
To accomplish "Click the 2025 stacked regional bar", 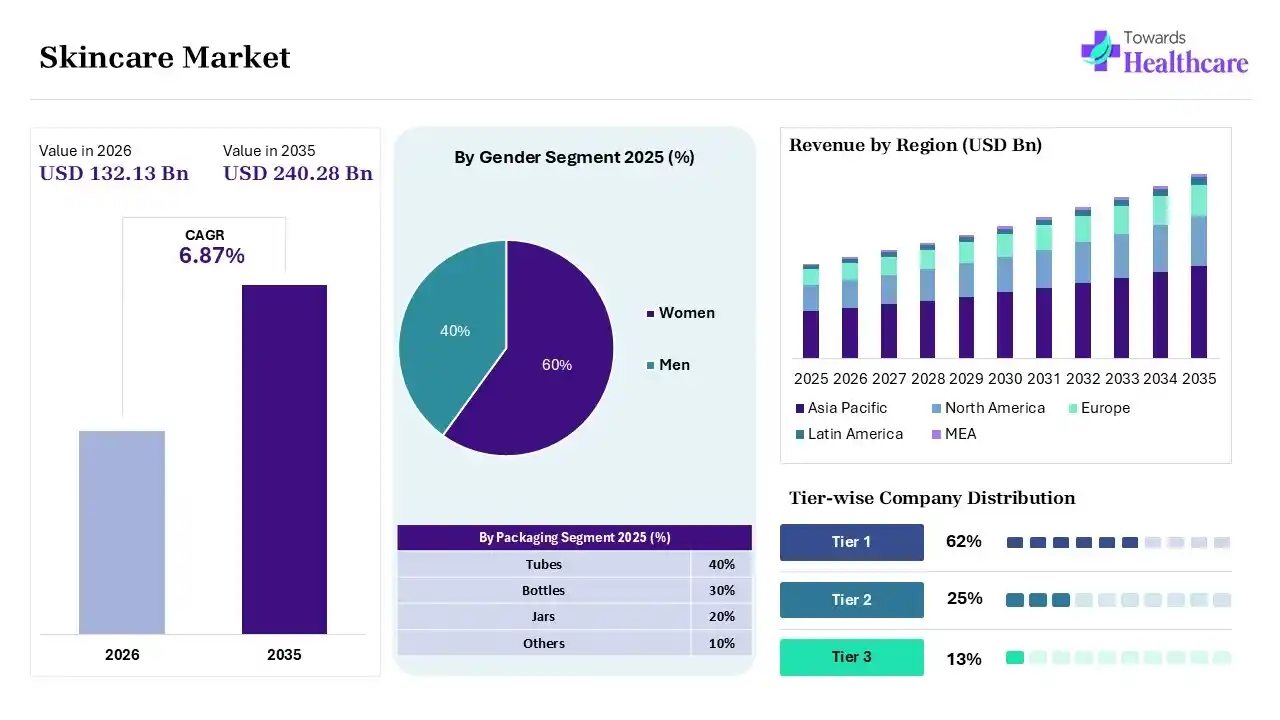I will click(x=811, y=311).
